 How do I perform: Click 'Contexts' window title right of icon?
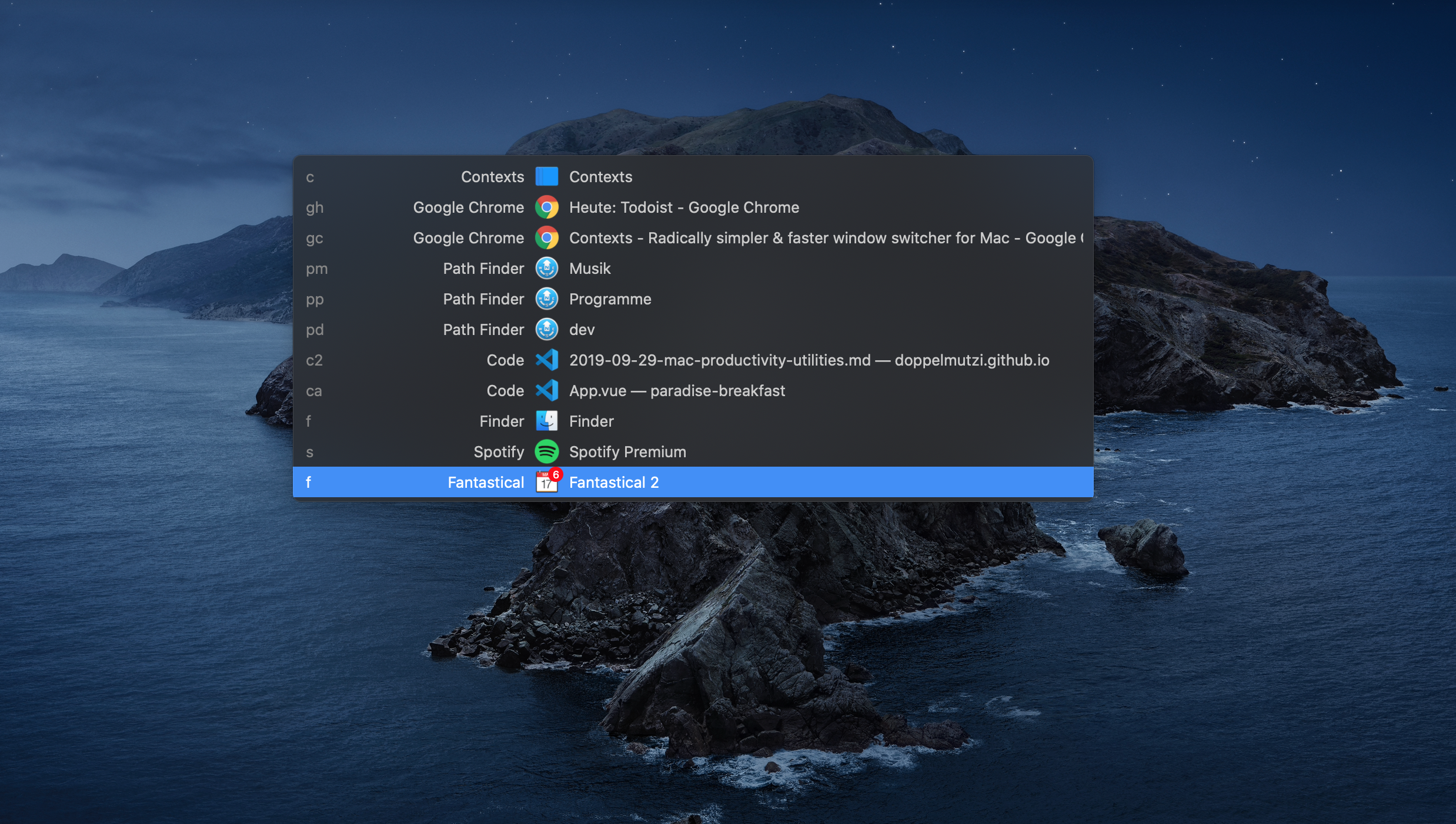600,177
